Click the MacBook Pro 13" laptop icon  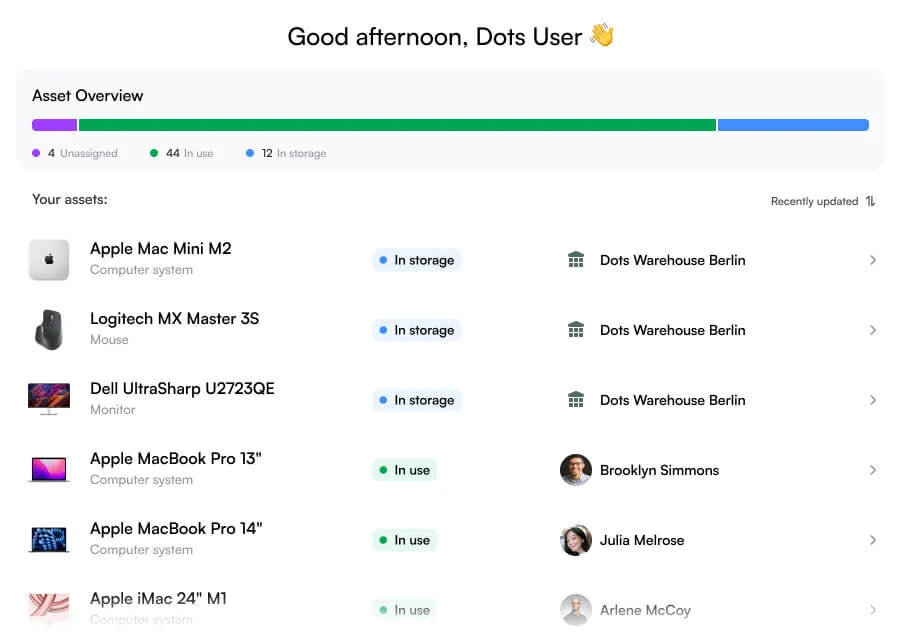[x=49, y=469]
